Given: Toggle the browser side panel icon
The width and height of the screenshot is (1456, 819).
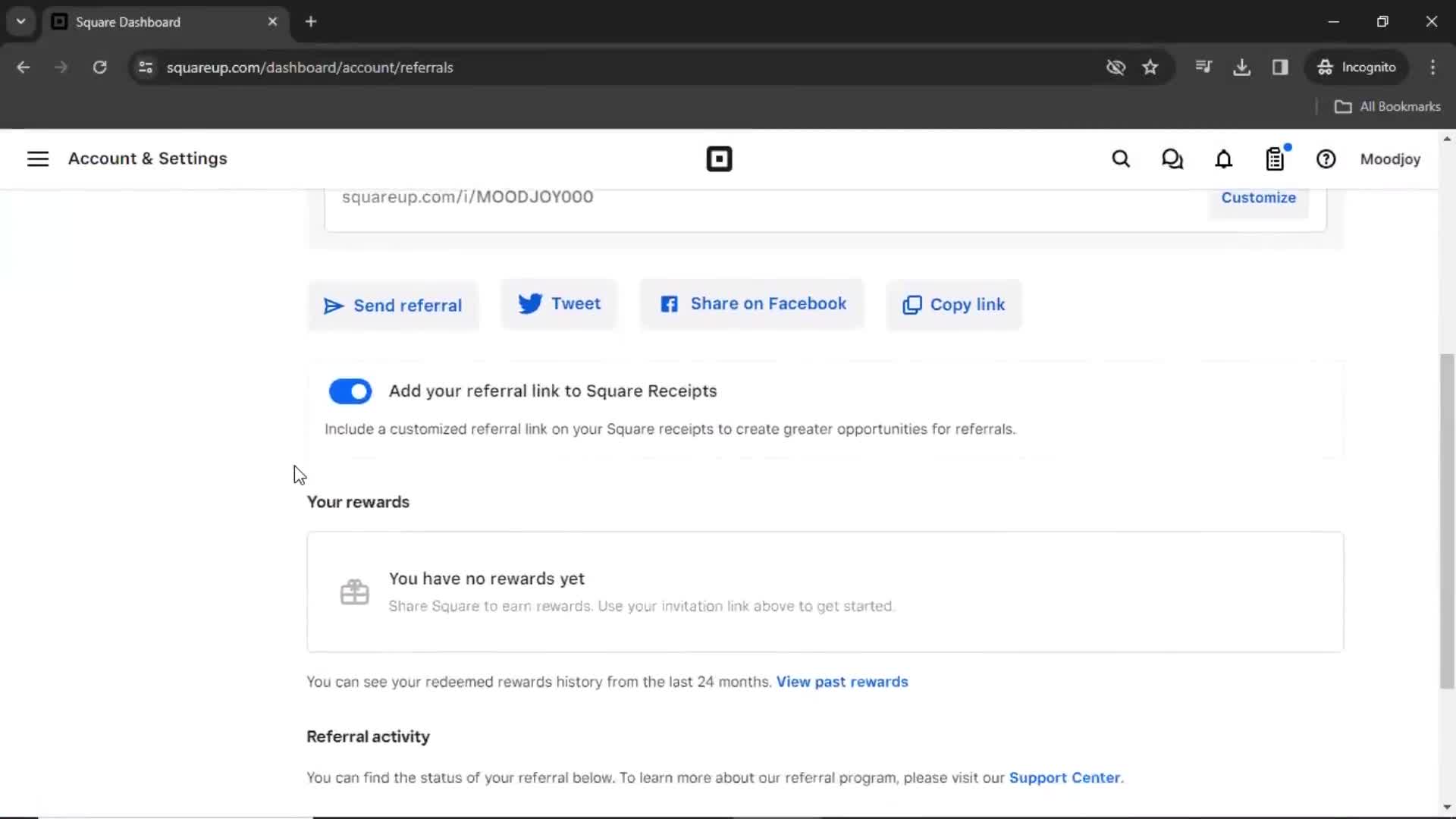Looking at the screenshot, I should coord(1280,67).
